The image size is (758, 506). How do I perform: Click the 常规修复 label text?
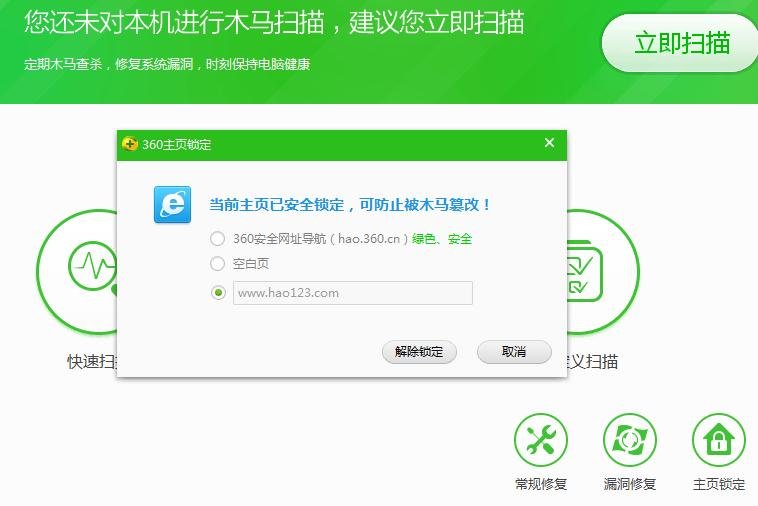[x=541, y=484]
